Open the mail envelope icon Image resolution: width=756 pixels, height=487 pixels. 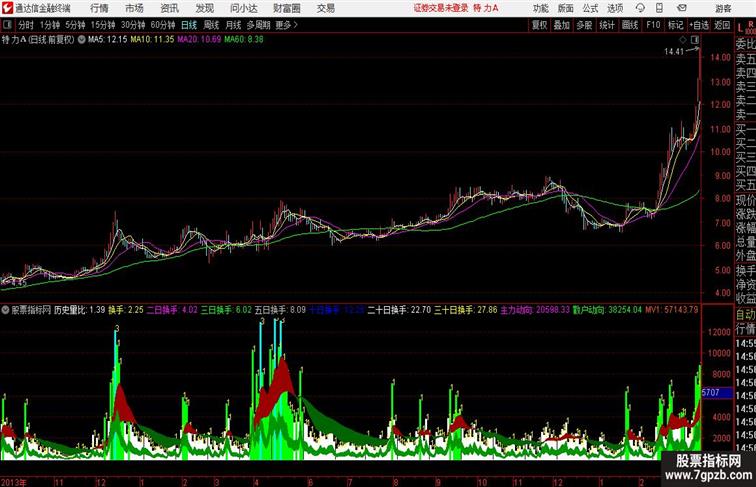(682, 8)
